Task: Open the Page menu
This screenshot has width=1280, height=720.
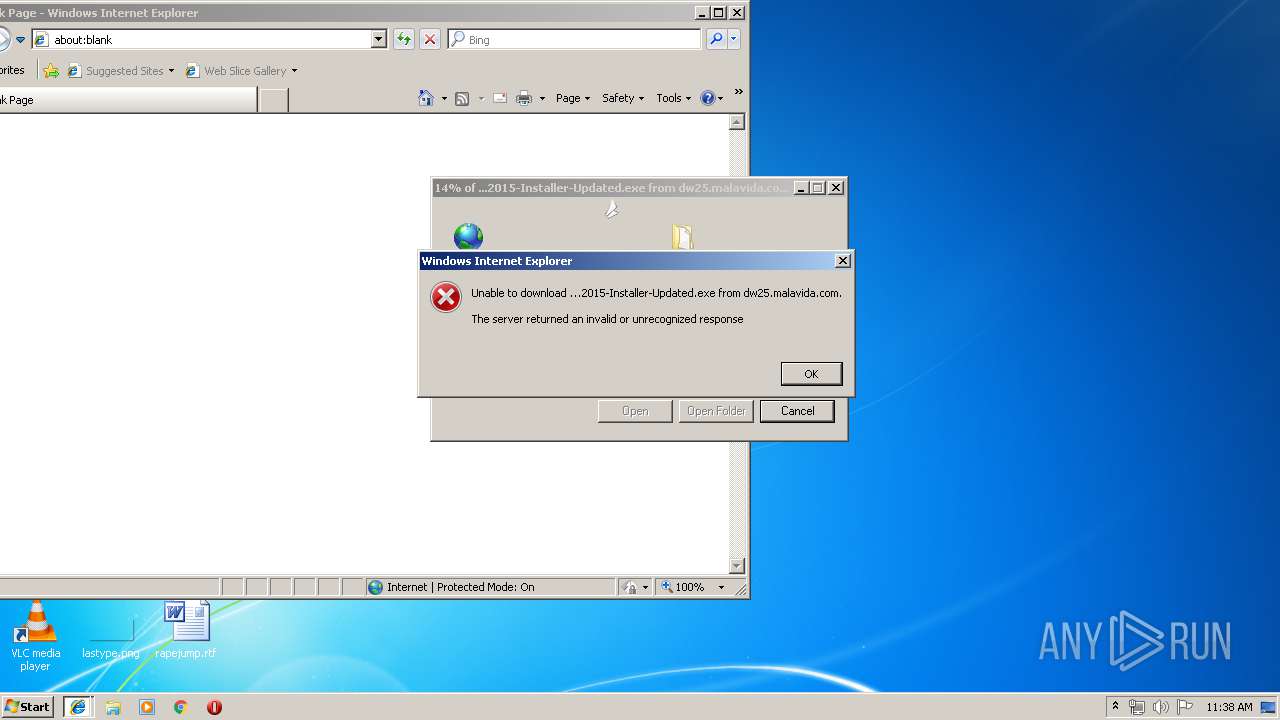Action: pyautogui.click(x=573, y=98)
